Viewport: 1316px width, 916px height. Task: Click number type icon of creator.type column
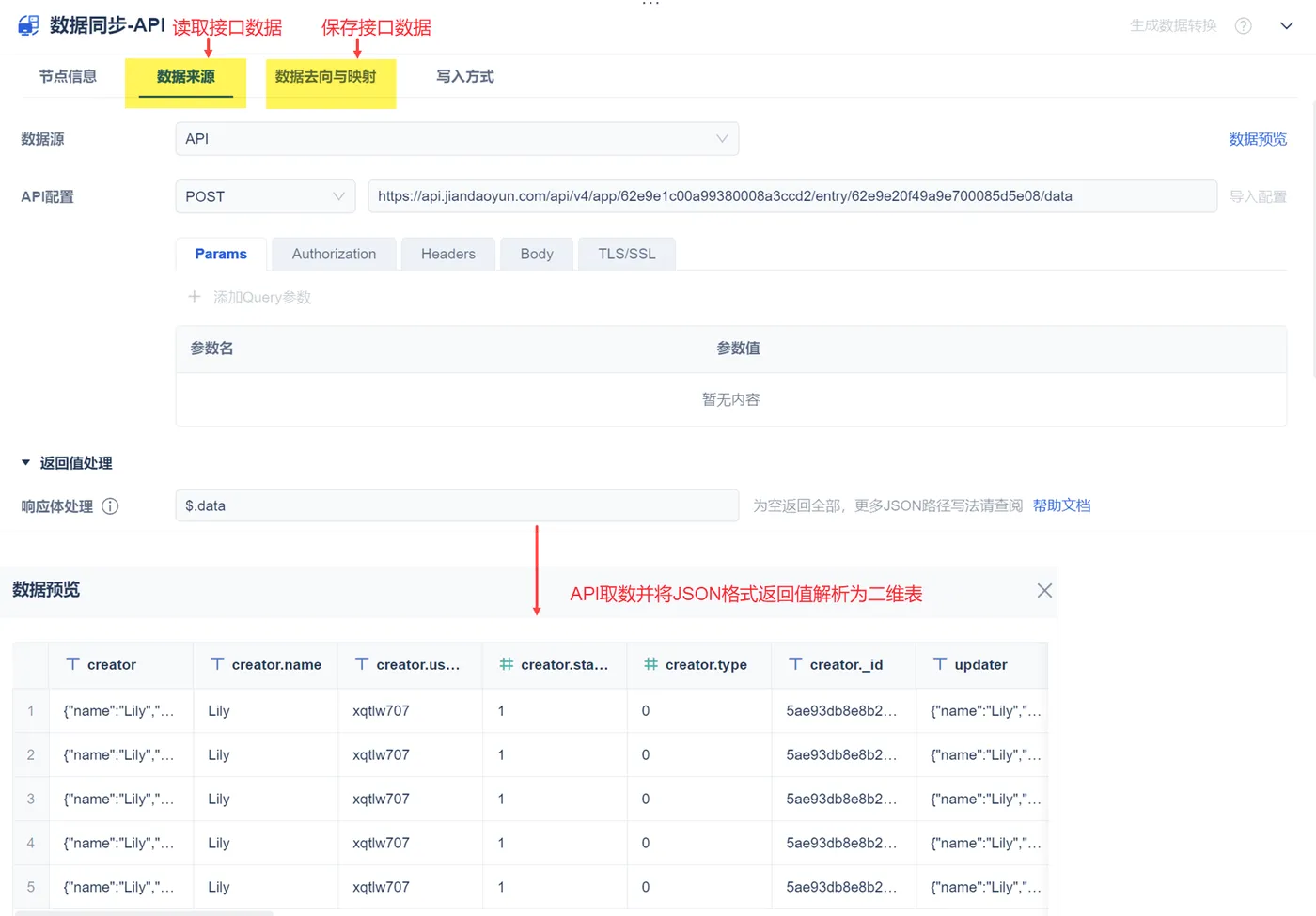[x=650, y=664]
